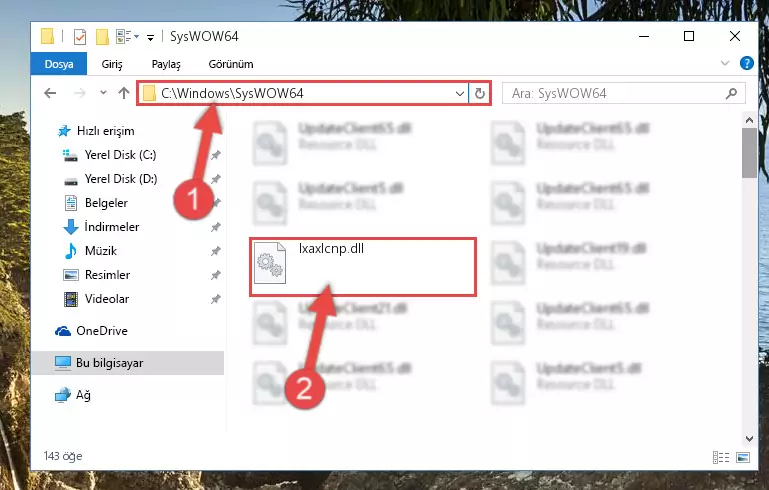Click the Back navigation arrow
This screenshot has height=490, width=769.
click(x=50, y=93)
